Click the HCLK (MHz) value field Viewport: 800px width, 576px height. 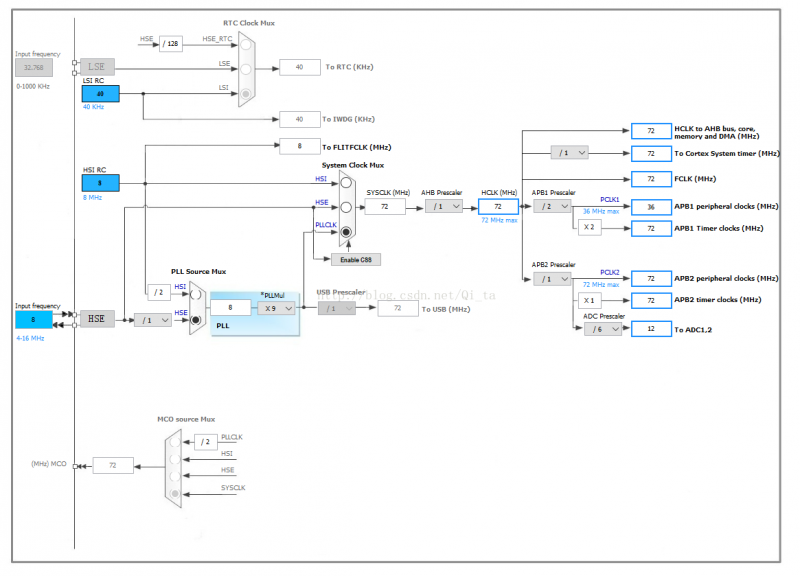pos(498,207)
